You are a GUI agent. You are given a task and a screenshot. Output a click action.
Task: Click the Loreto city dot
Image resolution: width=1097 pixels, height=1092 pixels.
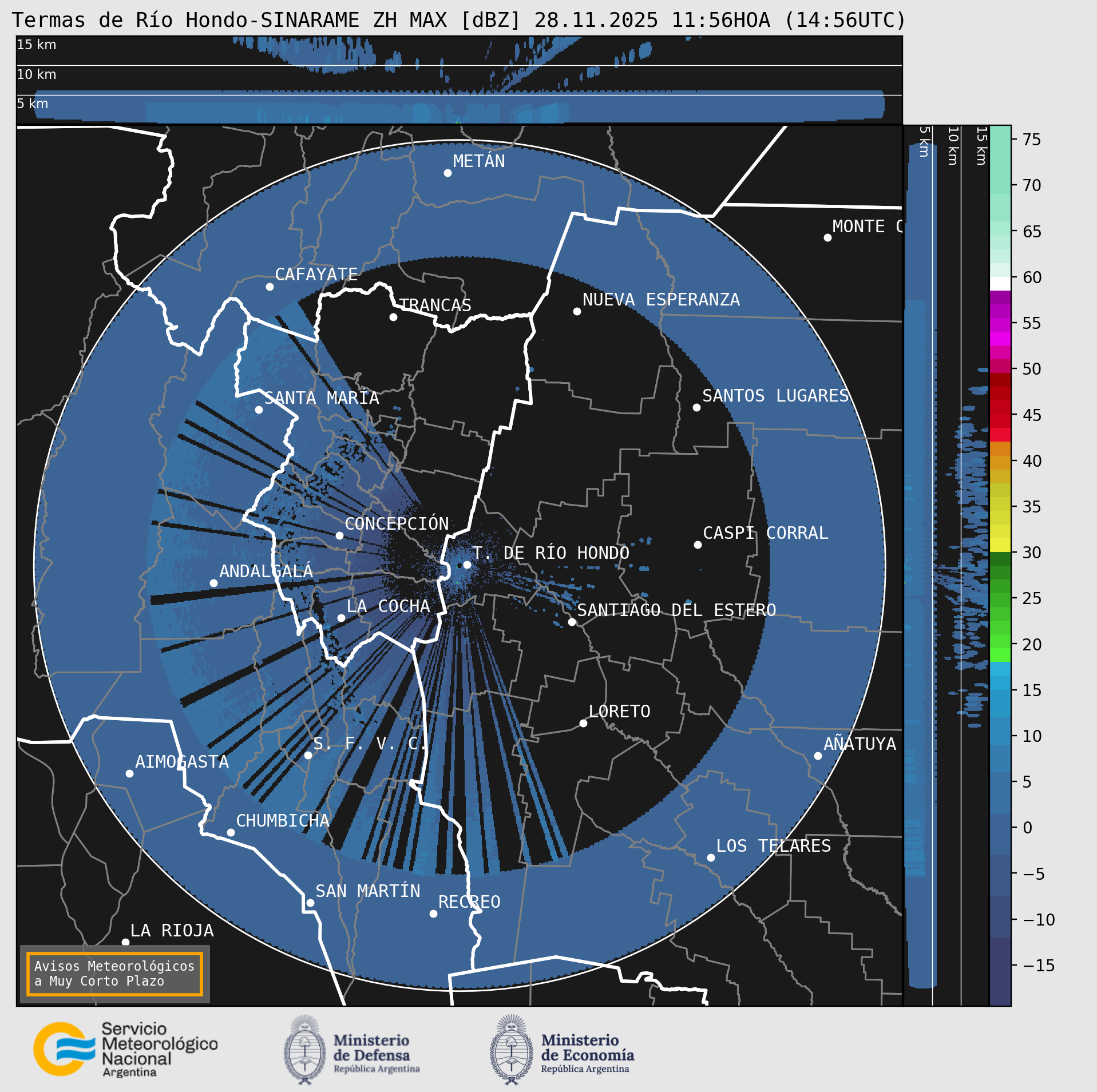(583, 723)
